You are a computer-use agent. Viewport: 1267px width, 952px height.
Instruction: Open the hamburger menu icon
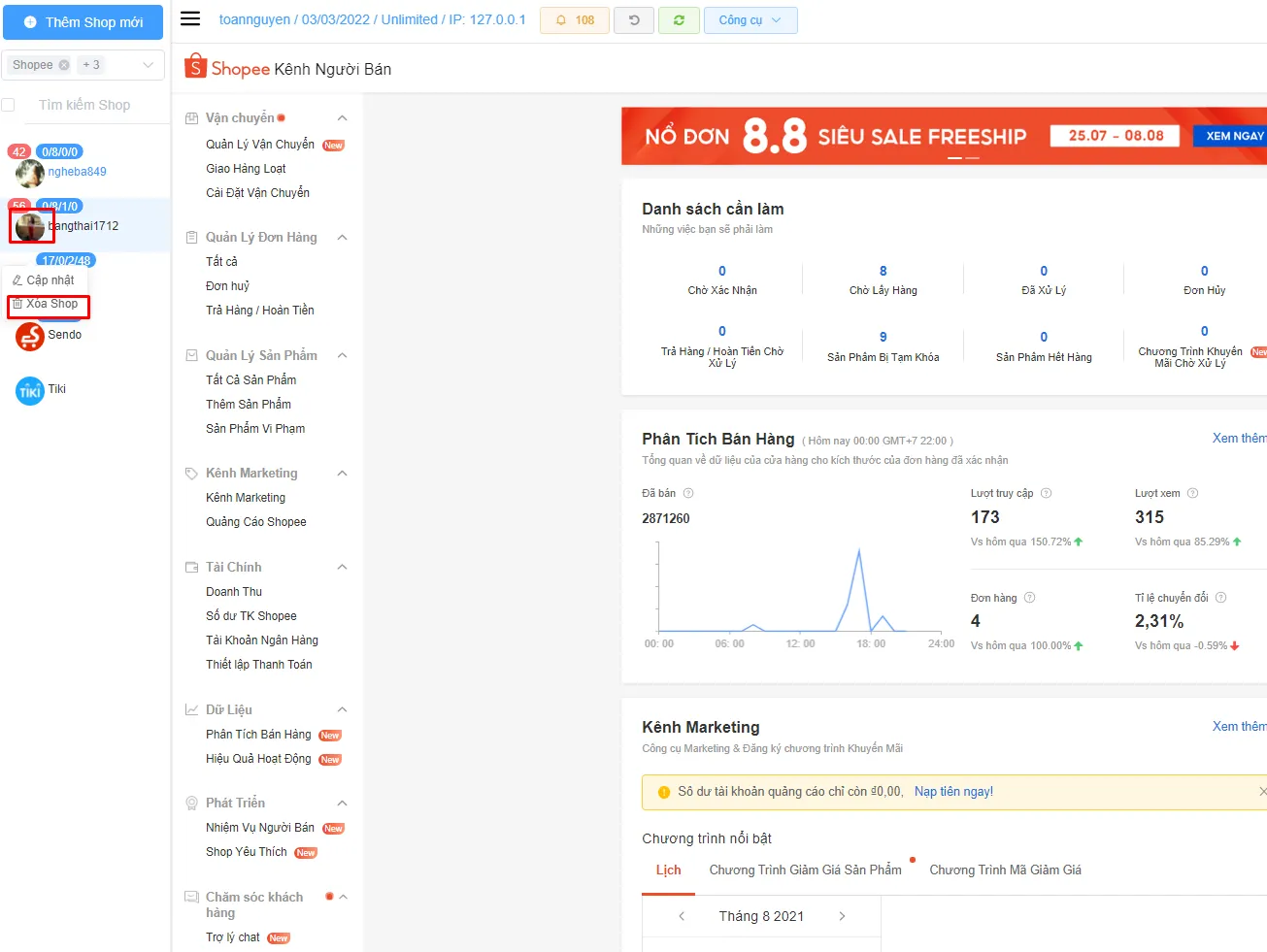point(190,19)
